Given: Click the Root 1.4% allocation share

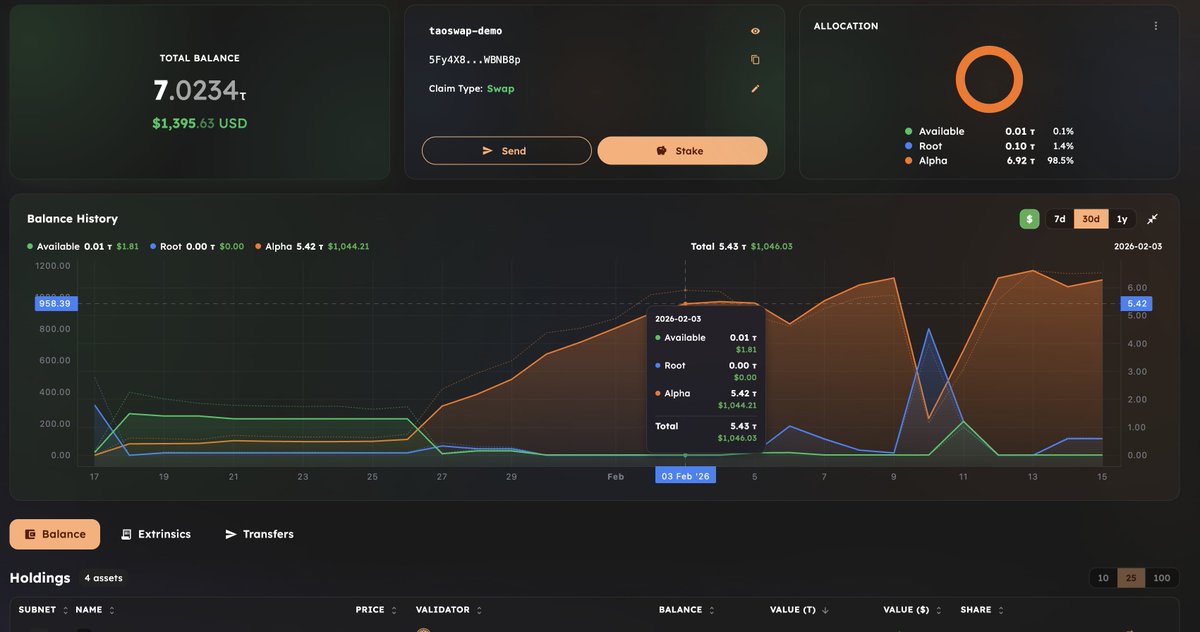Looking at the screenshot, I should 1063,146.
